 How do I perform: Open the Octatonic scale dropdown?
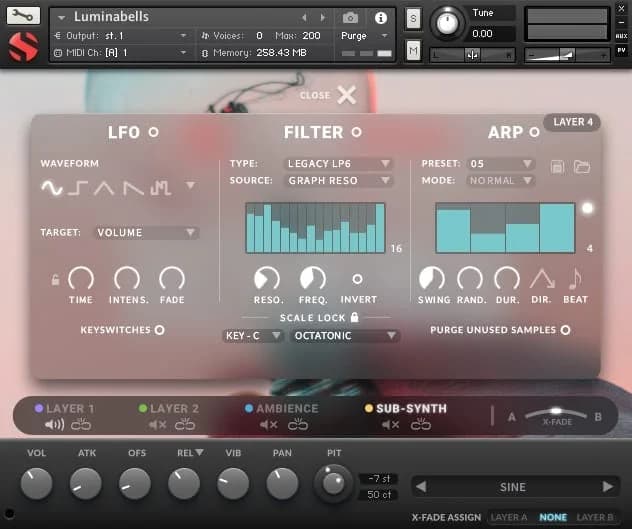[345, 336]
